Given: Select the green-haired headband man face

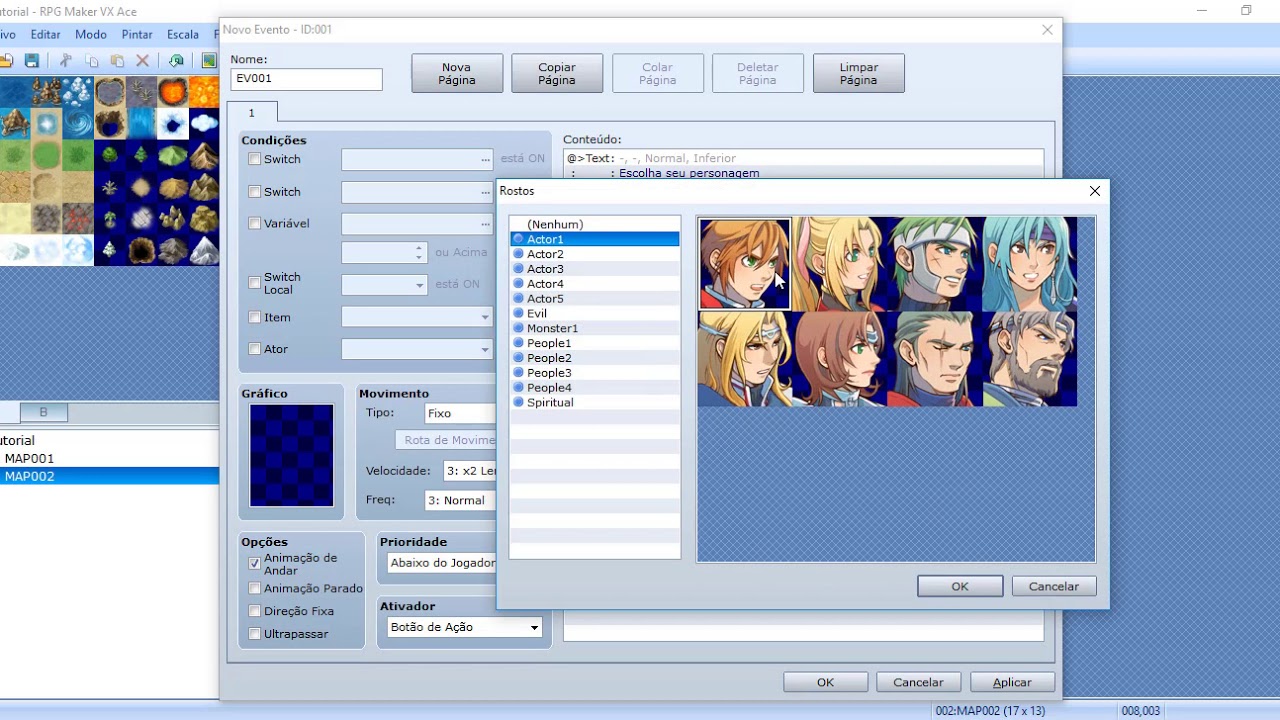Looking at the screenshot, I should click(934, 265).
